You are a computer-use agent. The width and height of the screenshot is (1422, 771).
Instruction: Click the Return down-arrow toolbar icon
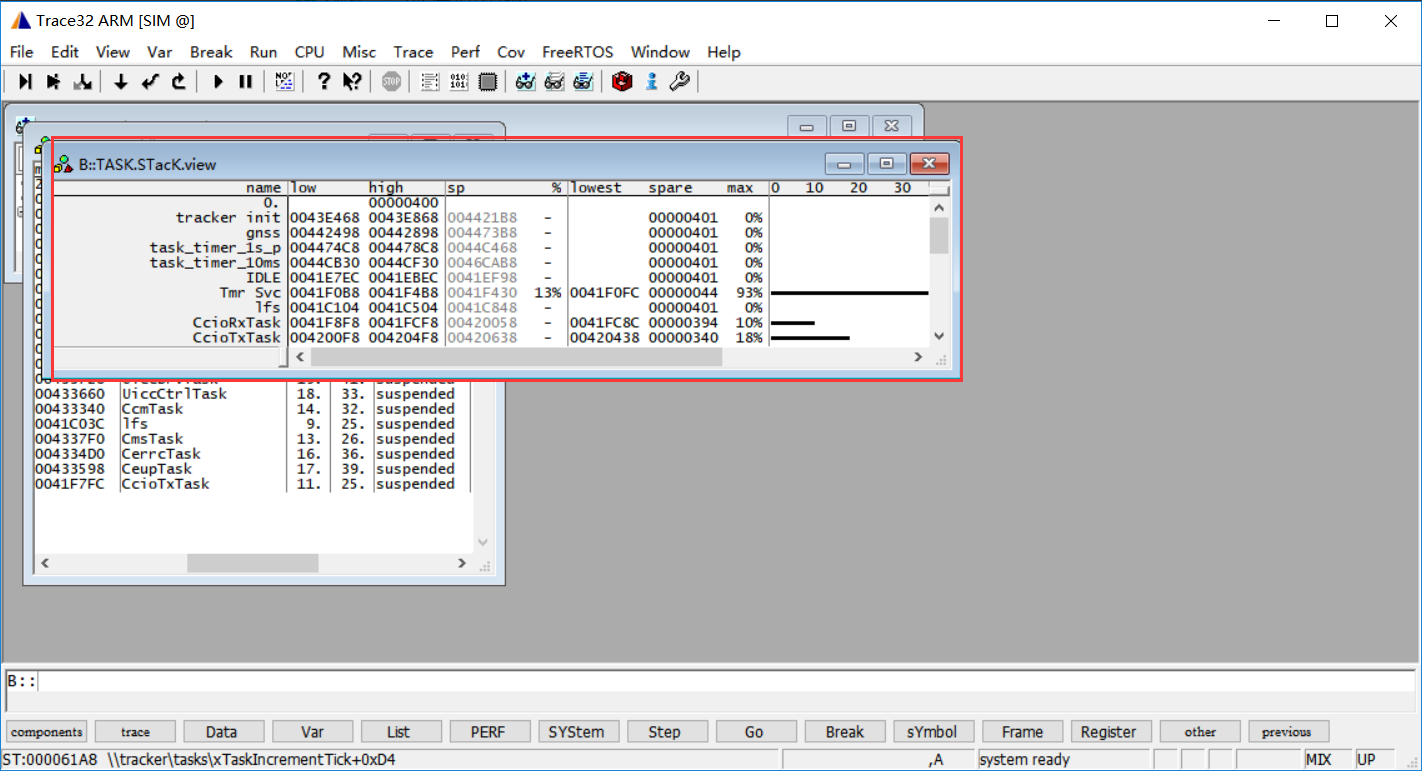point(121,82)
